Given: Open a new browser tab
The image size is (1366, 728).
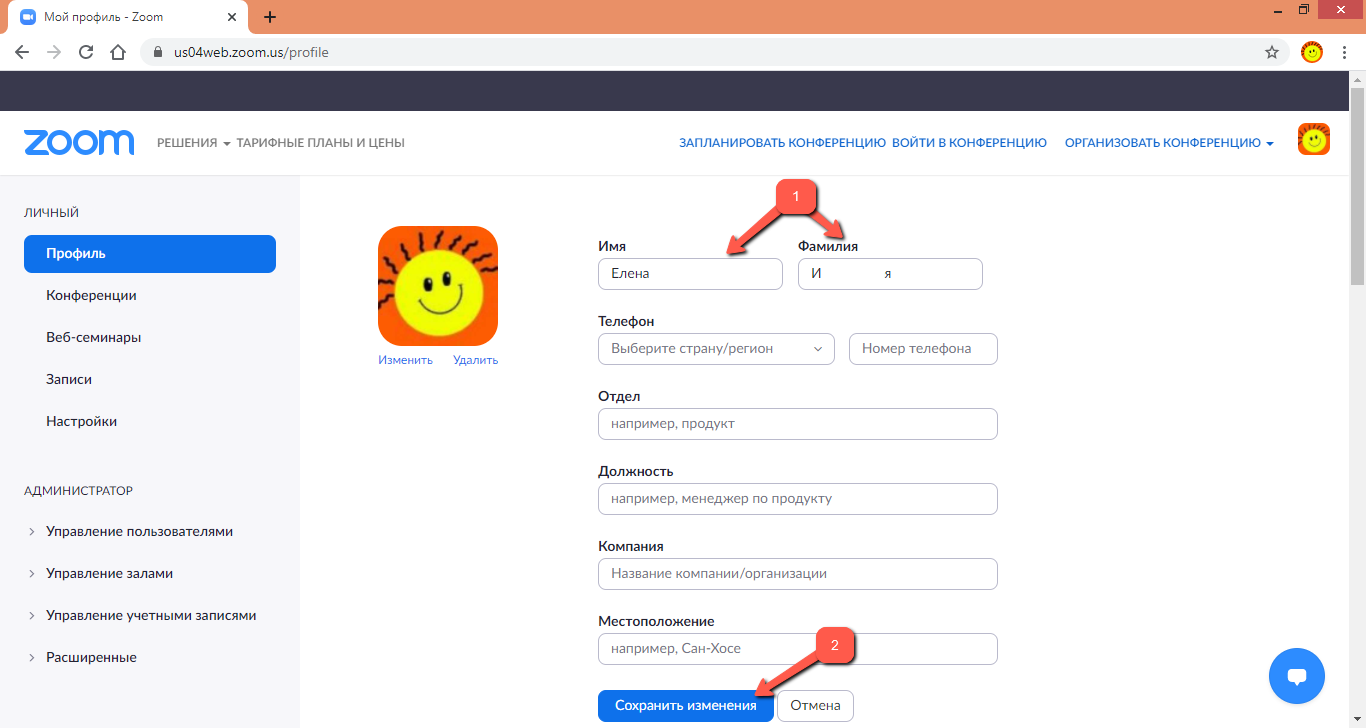Looking at the screenshot, I should pyautogui.click(x=269, y=17).
